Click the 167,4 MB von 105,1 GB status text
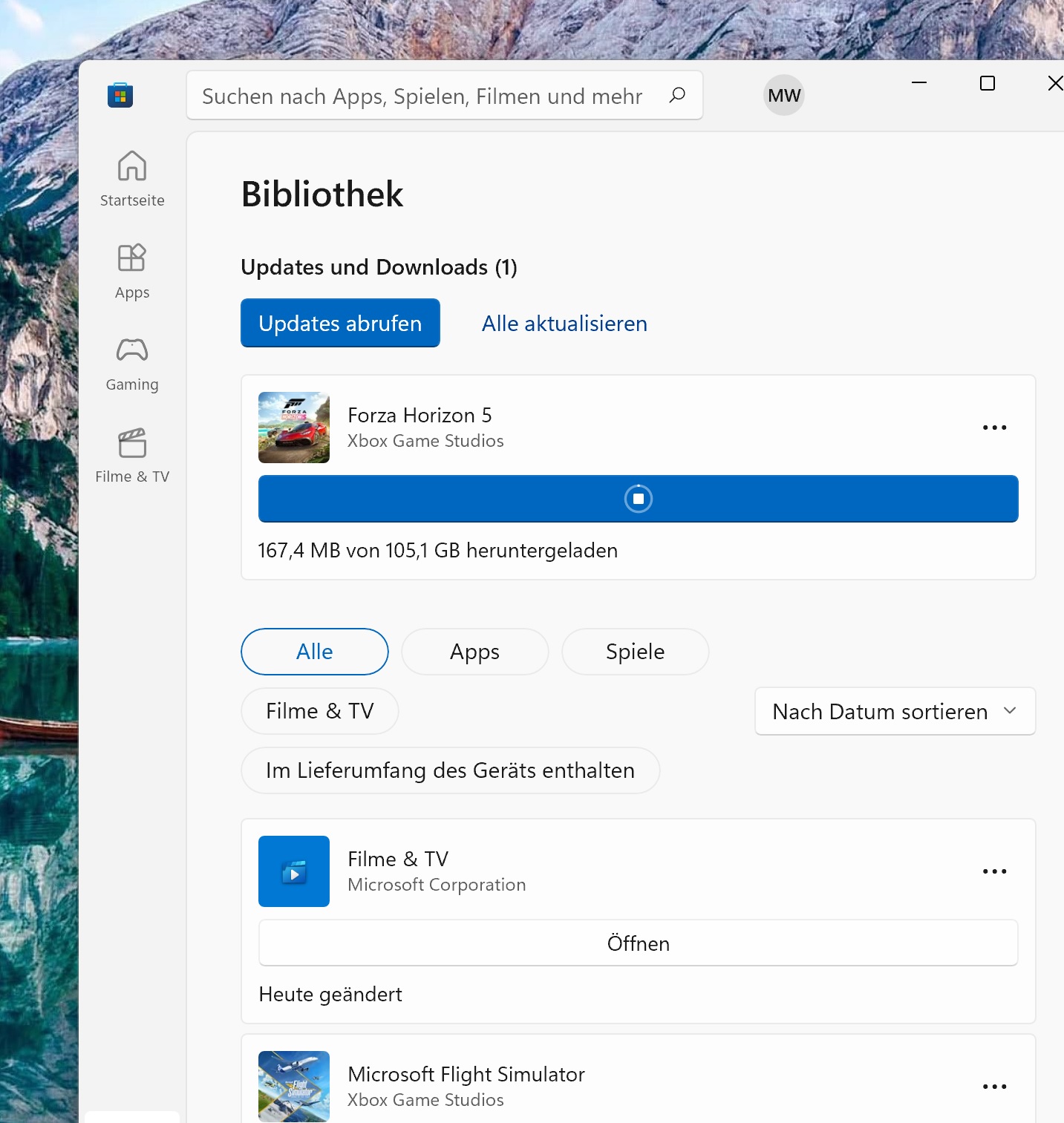The image size is (1064, 1123). click(438, 551)
